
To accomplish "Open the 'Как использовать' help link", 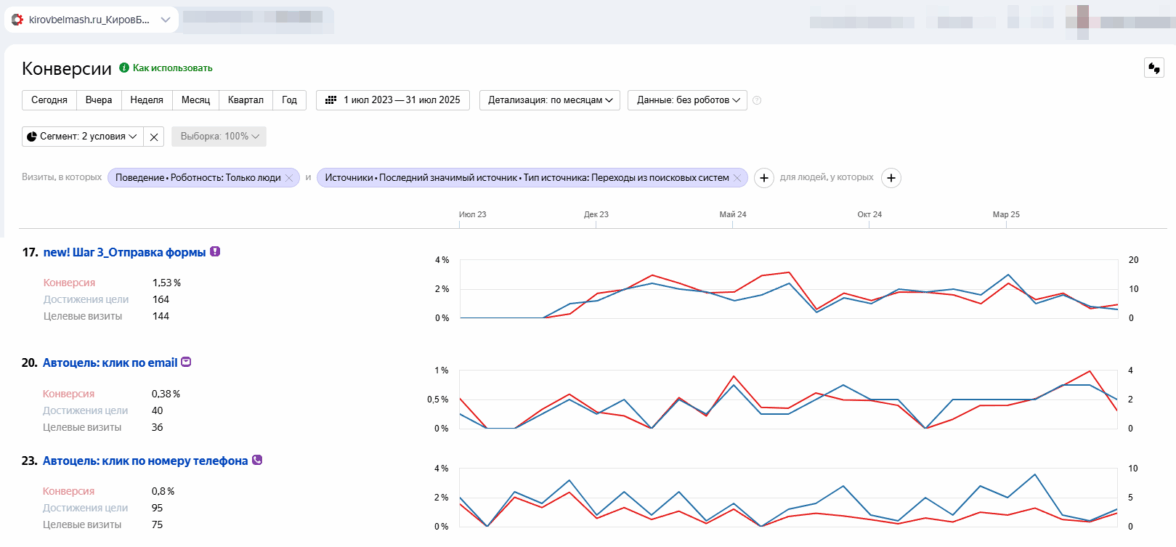I will (x=172, y=68).
